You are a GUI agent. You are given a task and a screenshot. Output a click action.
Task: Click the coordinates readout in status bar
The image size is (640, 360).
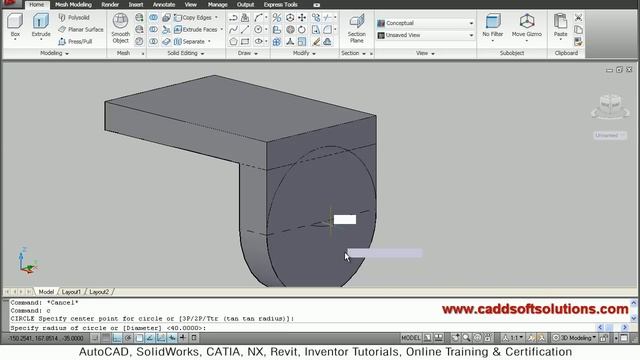[x=46, y=338]
